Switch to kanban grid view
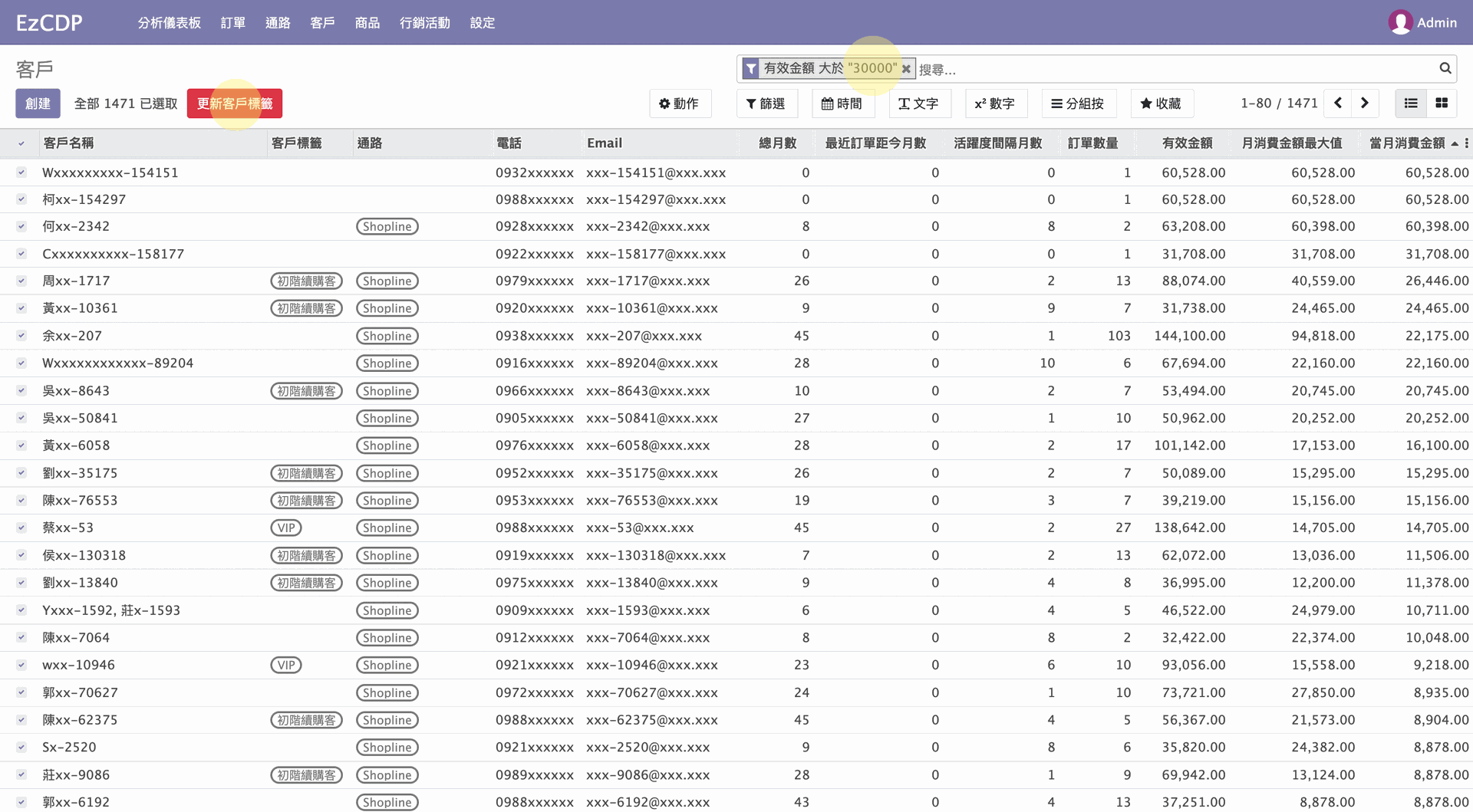The width and height of the screenshot is (1473, 812). [x=1442, y=104]
